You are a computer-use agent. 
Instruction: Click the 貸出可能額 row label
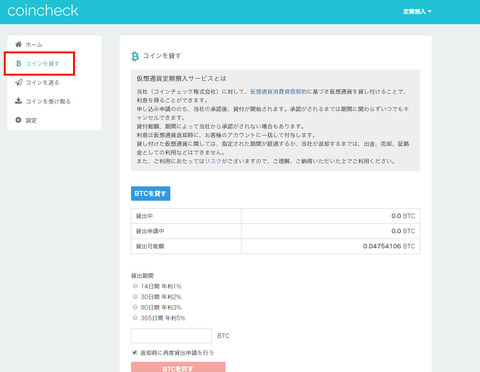(150, 246)
